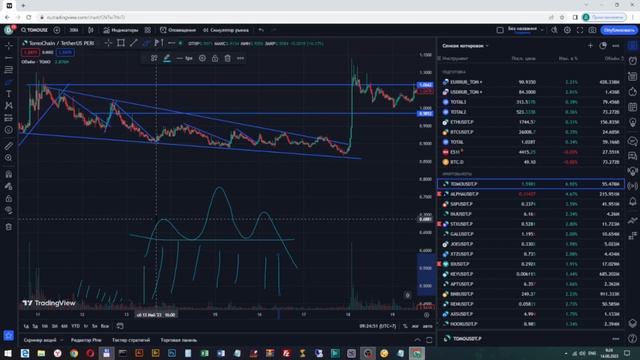The width and height of the screenshot is (640, 360).
Task: Toggle percent scale % button
Action: click(x=405, y=326)
